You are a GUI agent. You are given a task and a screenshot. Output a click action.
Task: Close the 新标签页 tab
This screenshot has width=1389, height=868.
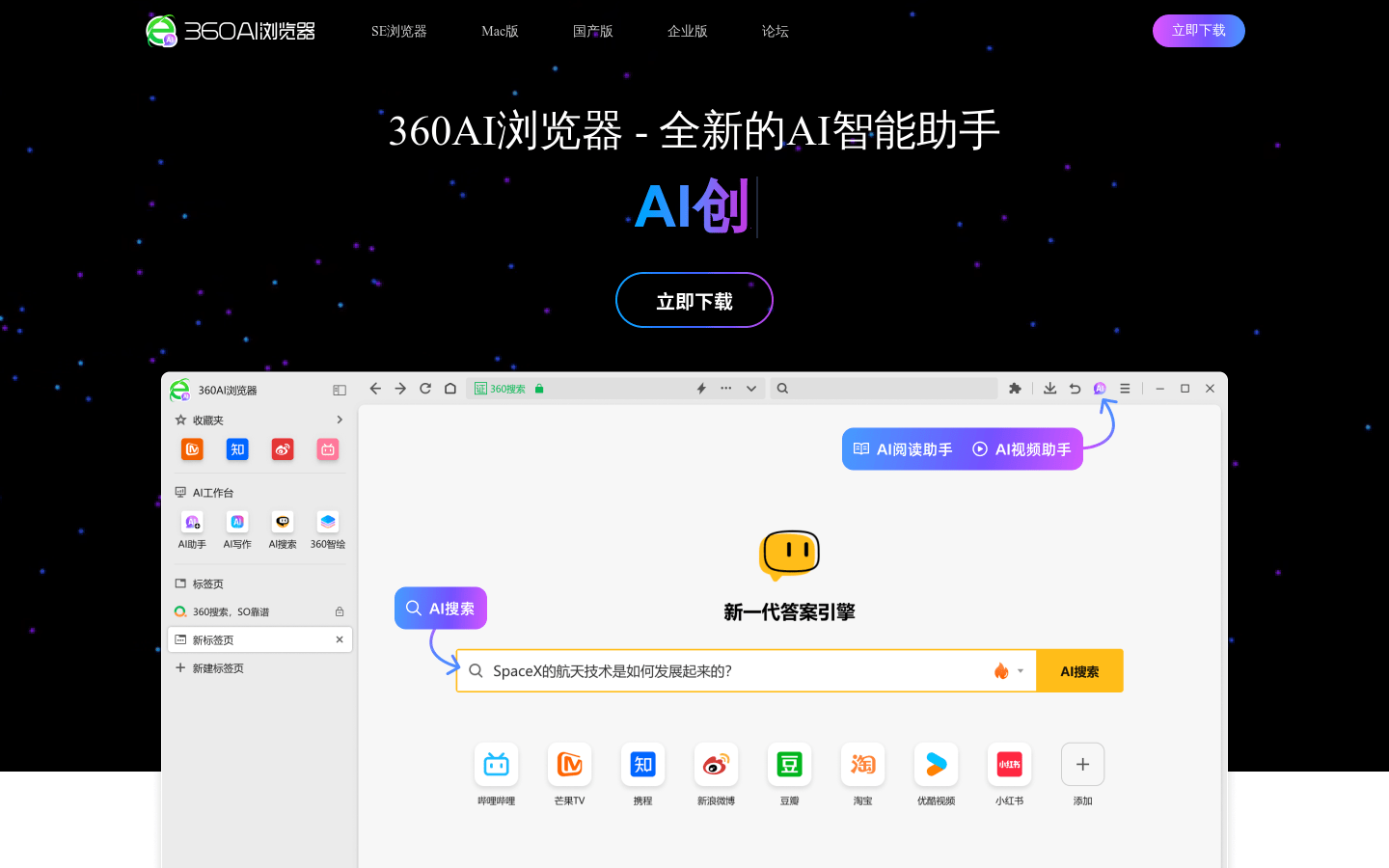[x=340, y=639]
